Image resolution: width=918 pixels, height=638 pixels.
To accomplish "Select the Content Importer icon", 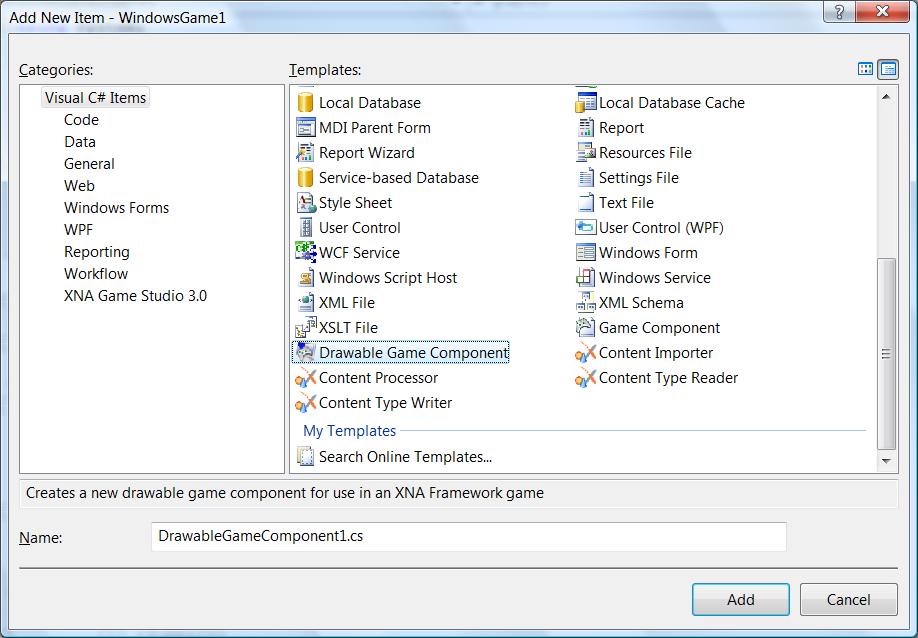I will [585, 352].
